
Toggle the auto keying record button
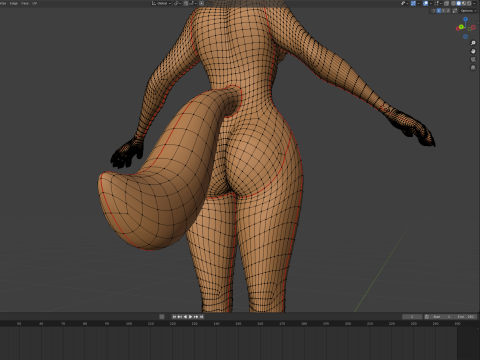pyautogui.click(x=162, y=317)
